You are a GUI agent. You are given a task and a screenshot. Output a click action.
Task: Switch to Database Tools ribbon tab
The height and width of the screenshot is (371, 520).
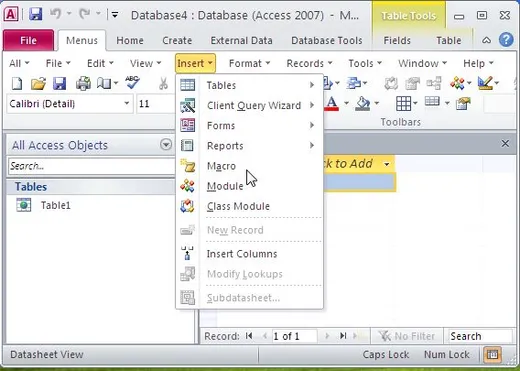coord(327,40)
